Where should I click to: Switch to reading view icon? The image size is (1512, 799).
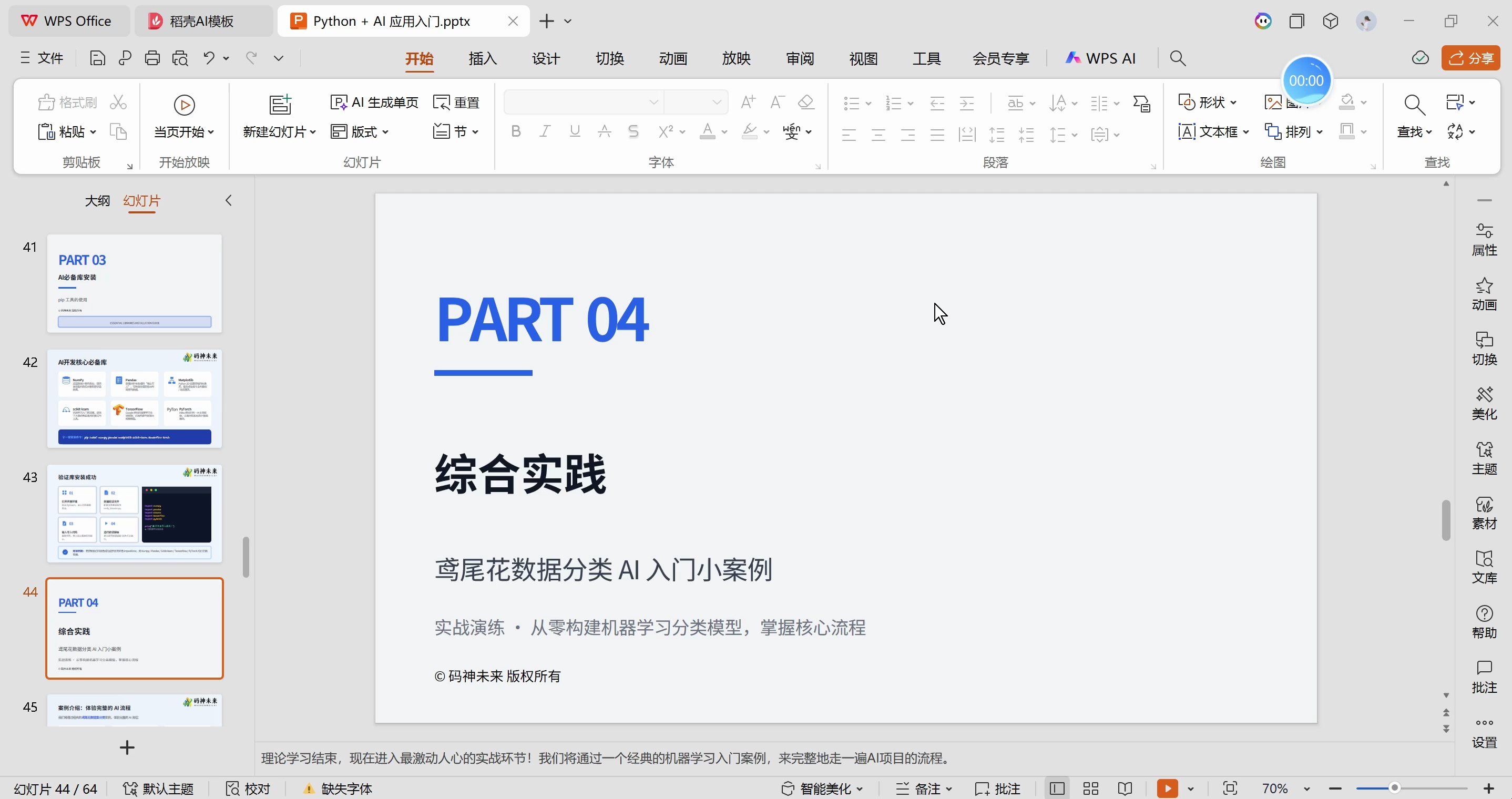click(1125, 788)
